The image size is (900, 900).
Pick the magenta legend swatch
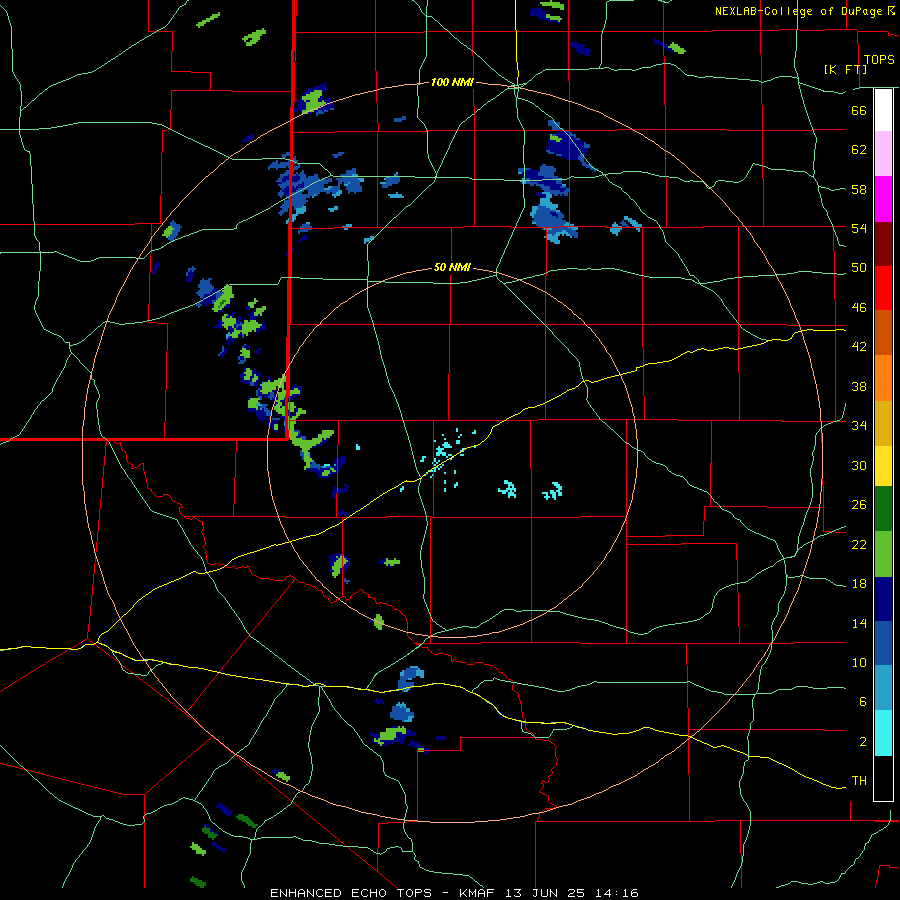[x=883, y=199]
